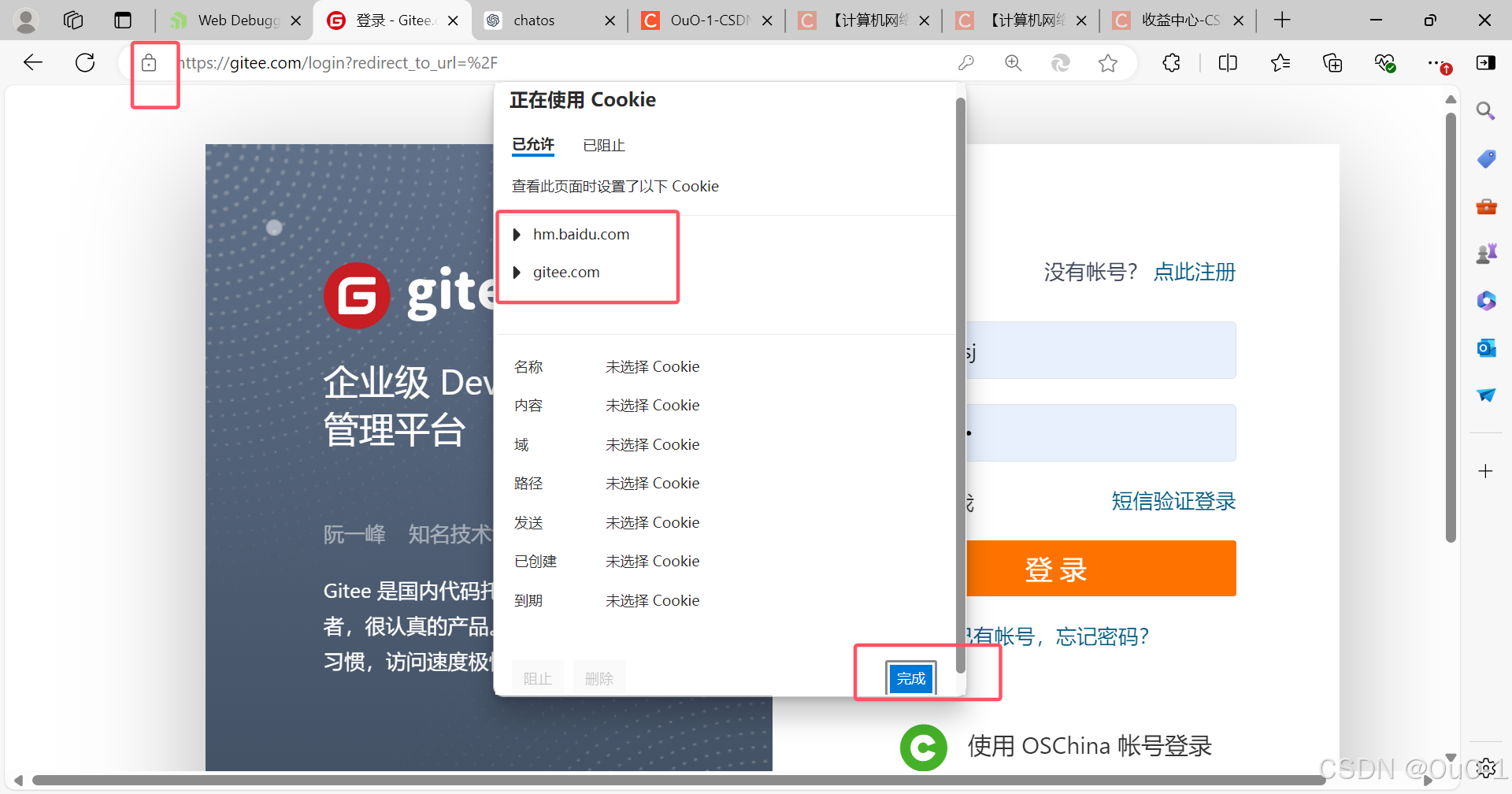Image resolution: width=1512 pixels, height=794 pixels.
Task: Open the Collections icon
Action: coord(1332,63)
